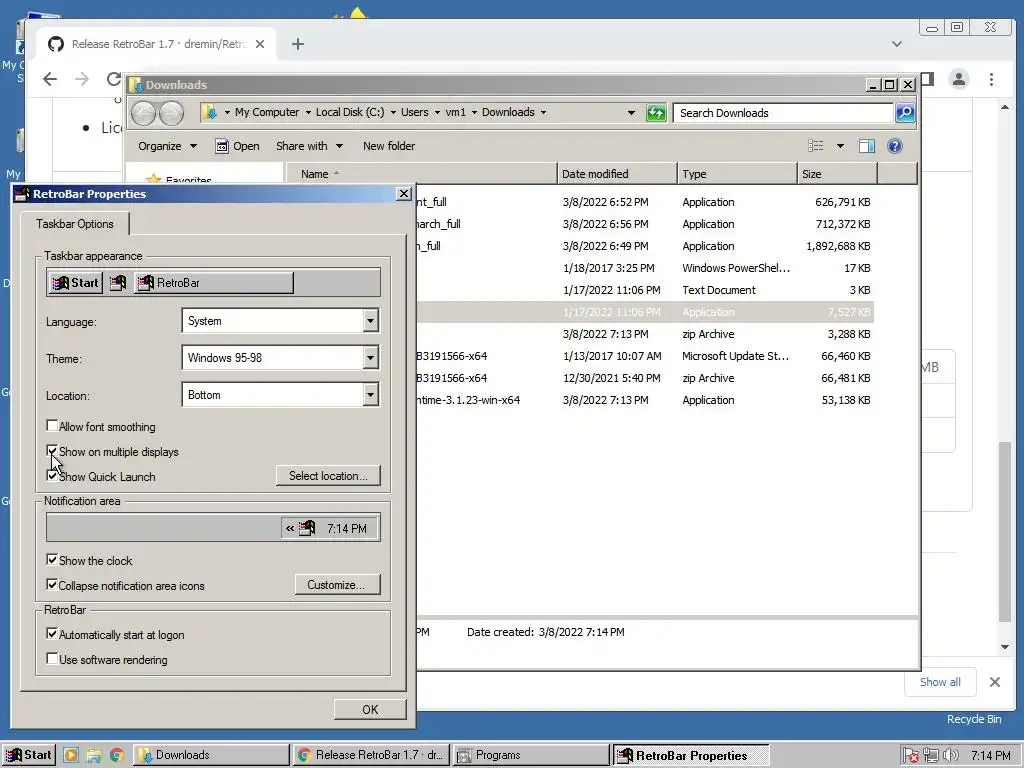Click the preview quick launch icon beside Start

tap(118, 283)
